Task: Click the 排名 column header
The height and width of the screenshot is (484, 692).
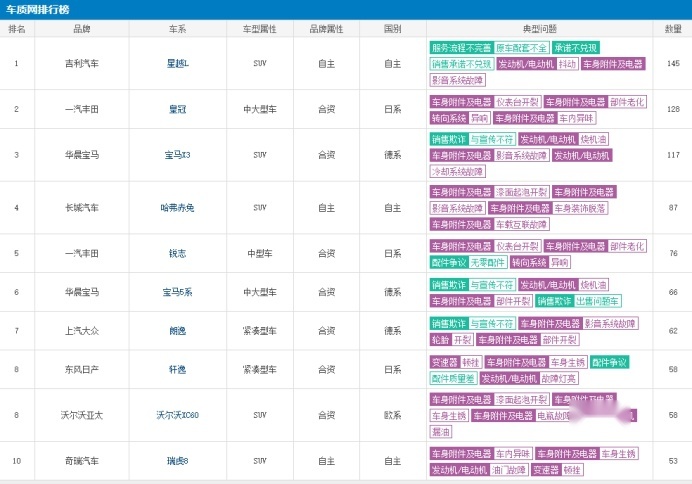Action: [x=17, y=29]
